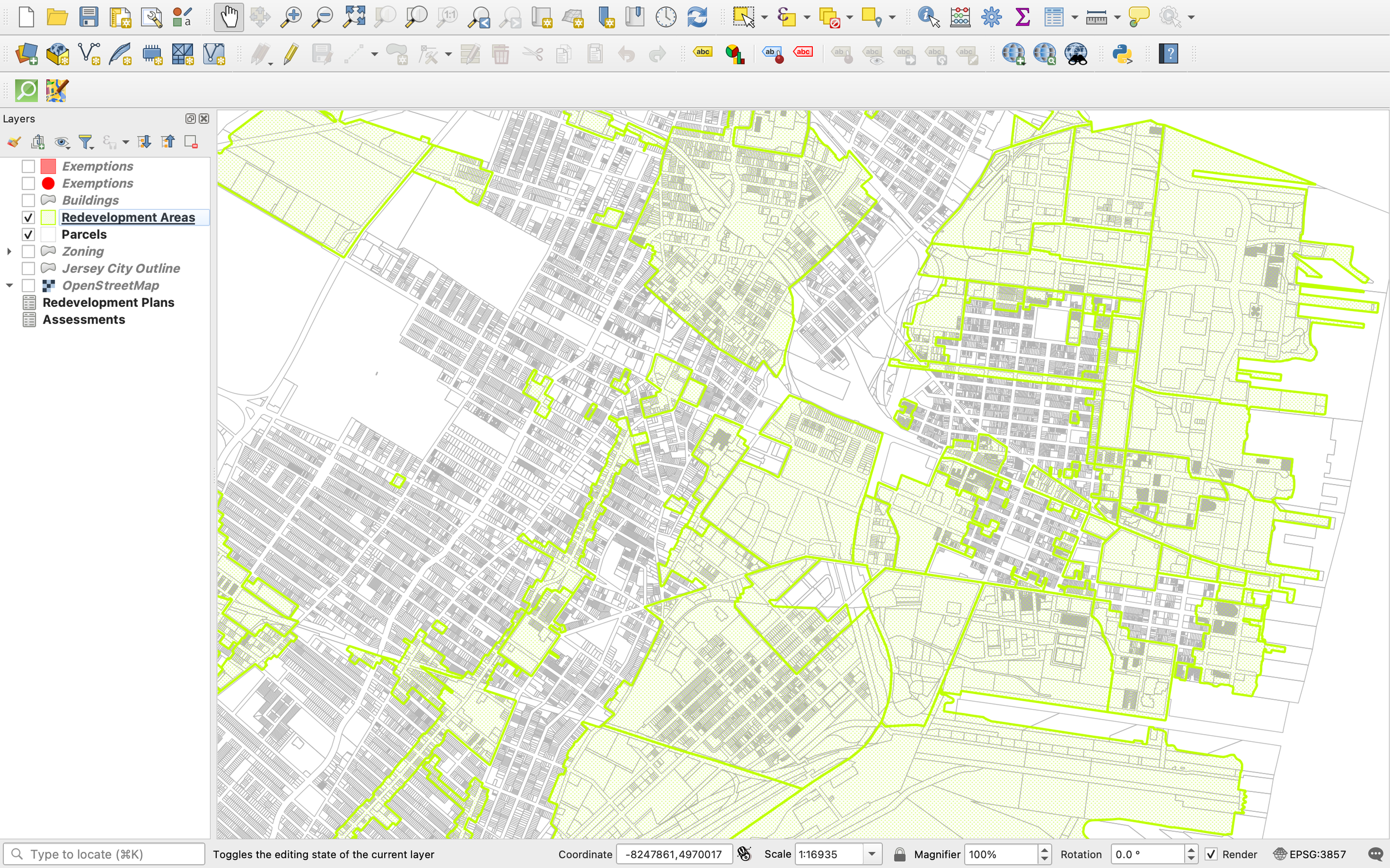Click the EPSG:3857 CRS button
Image resolution: width=1390 pixels, height=868 pixels.
1310,854
